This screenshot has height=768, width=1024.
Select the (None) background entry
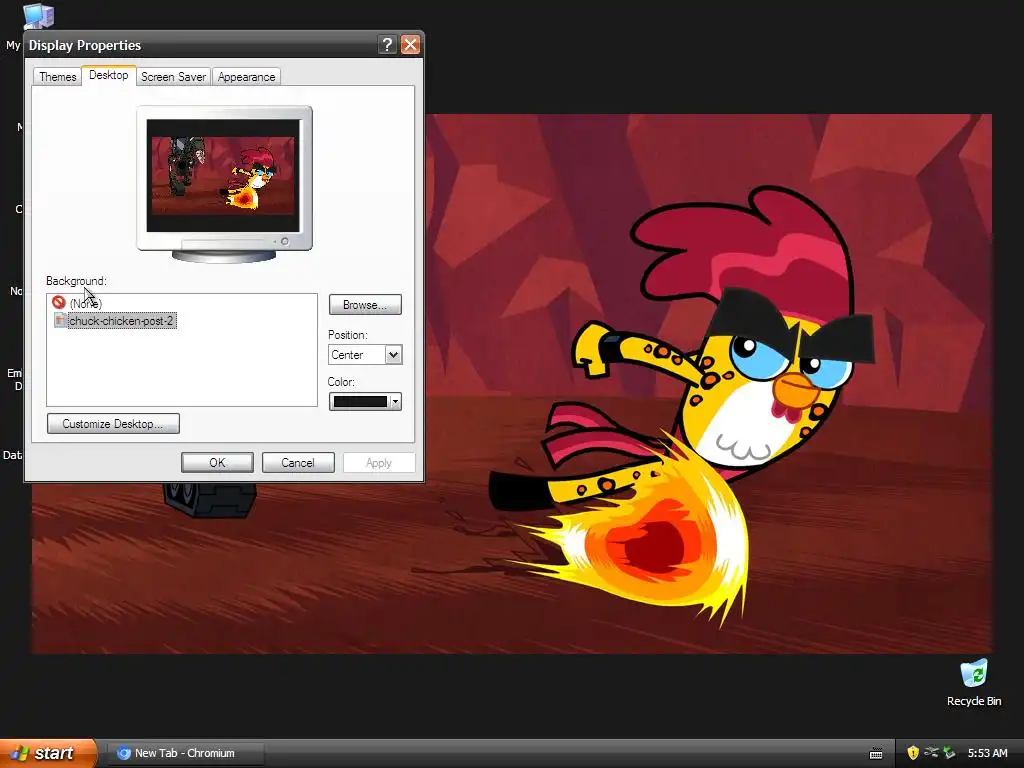86,303
